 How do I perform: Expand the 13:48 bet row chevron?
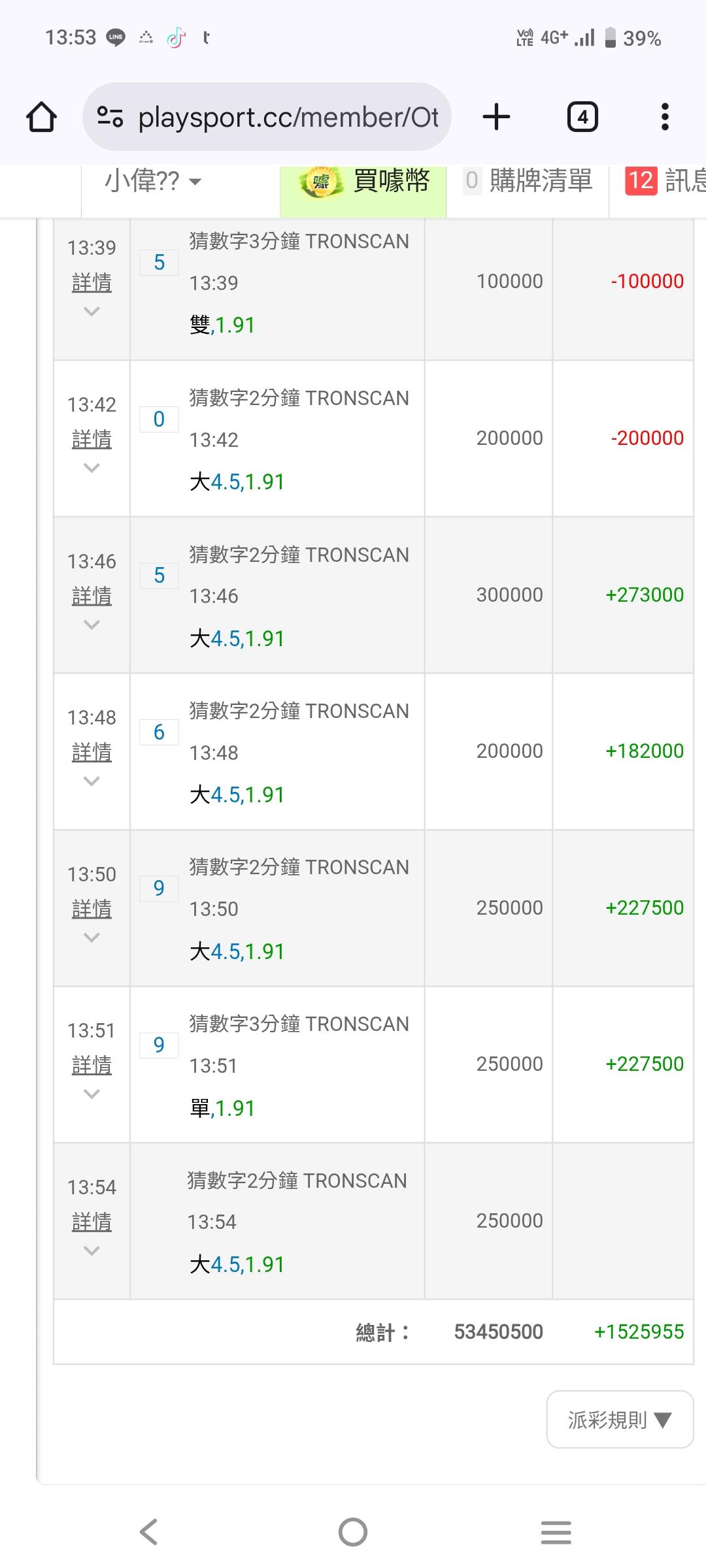pyautogui.click(x=92, y=781)
